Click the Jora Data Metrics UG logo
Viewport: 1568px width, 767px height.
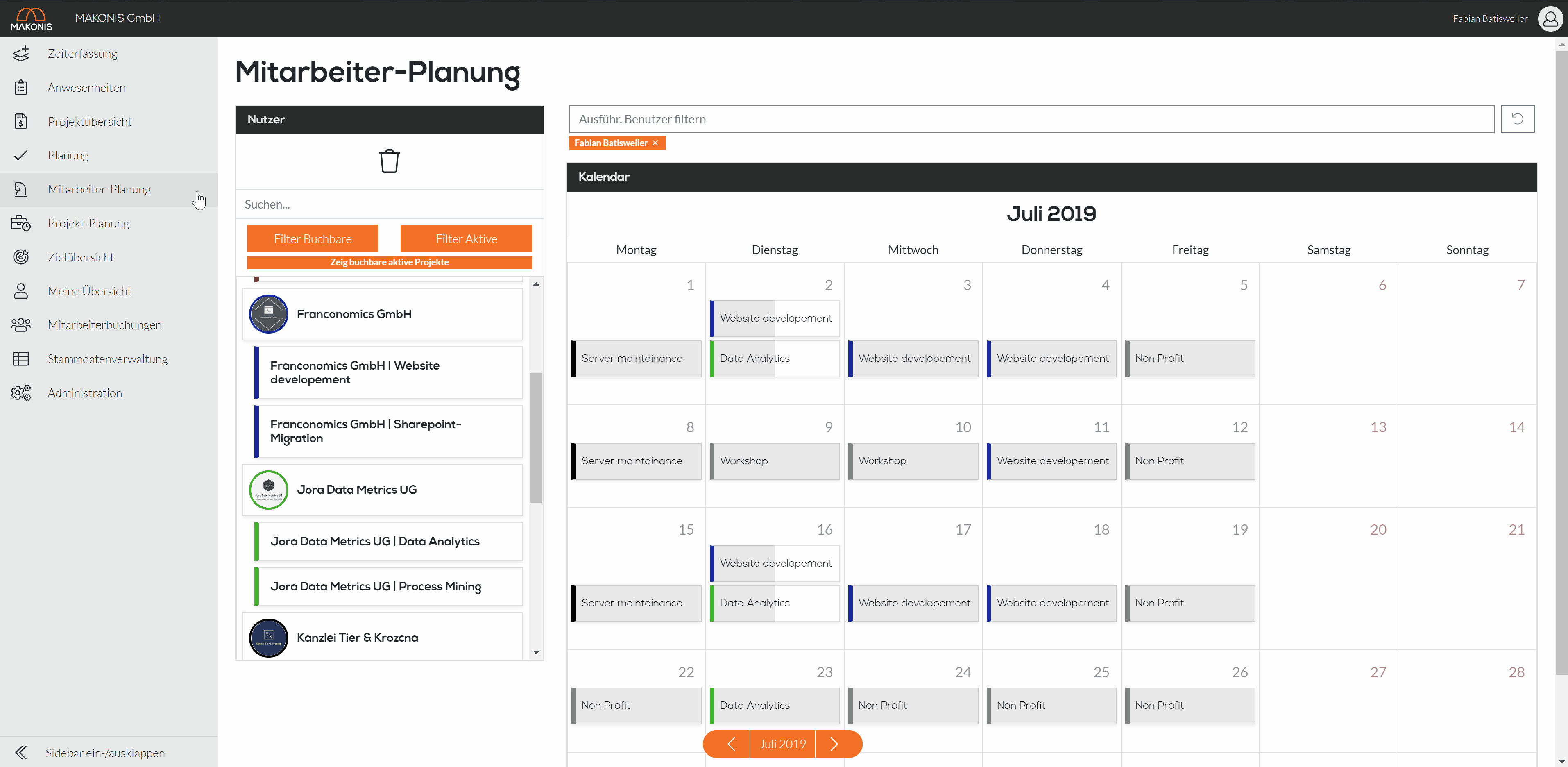coord(268,490)
